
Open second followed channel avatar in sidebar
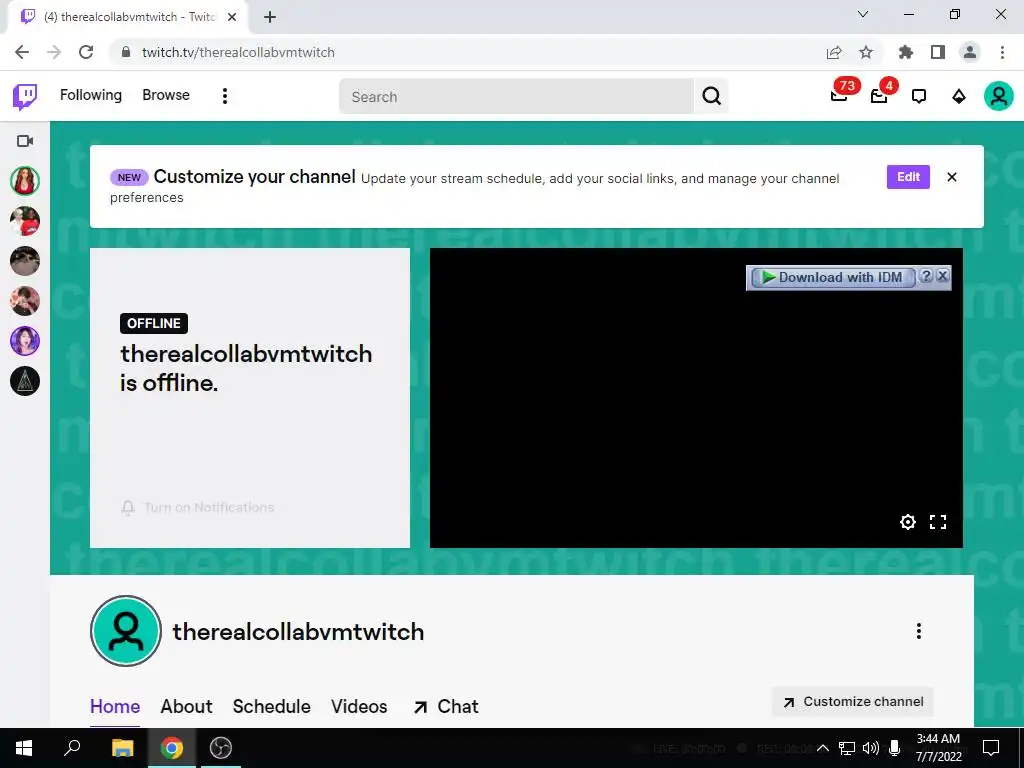(25, 221)
